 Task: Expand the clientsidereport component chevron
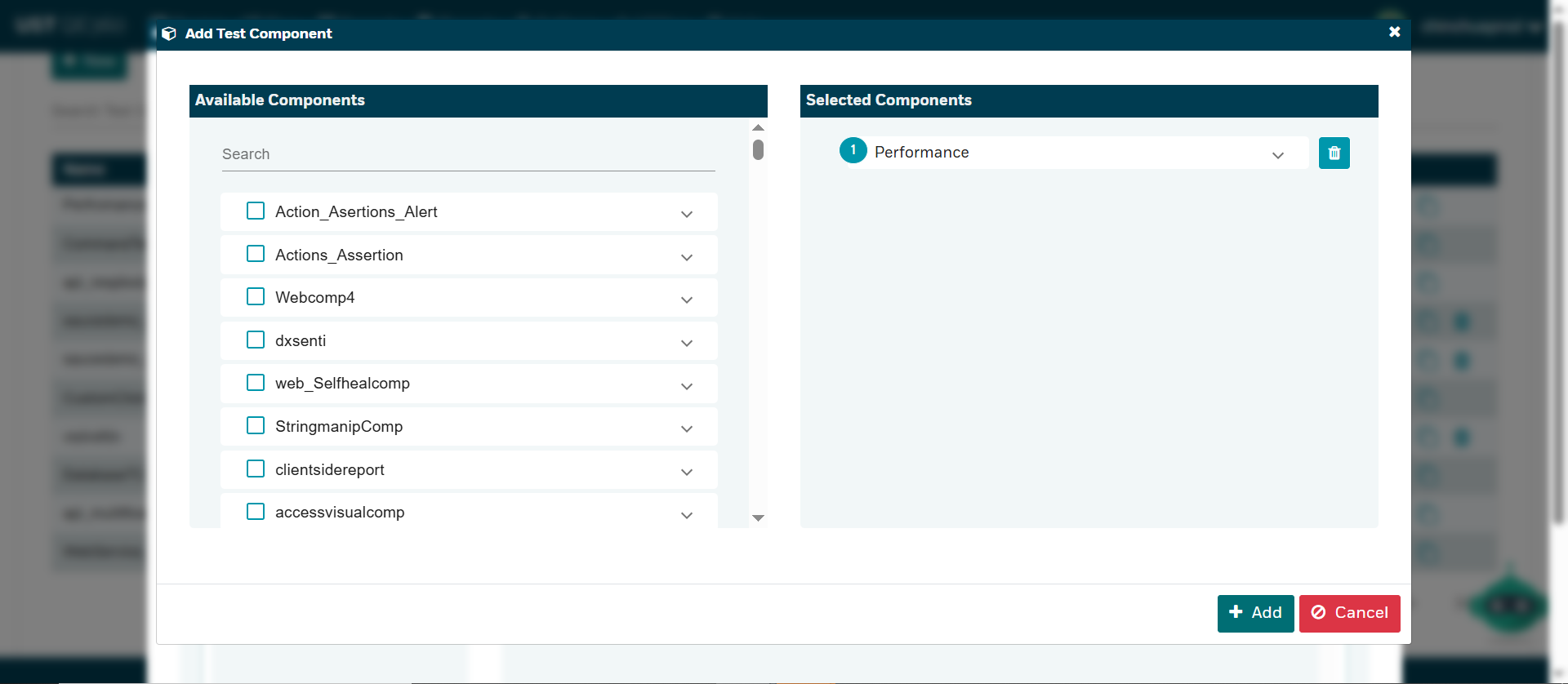687,472
